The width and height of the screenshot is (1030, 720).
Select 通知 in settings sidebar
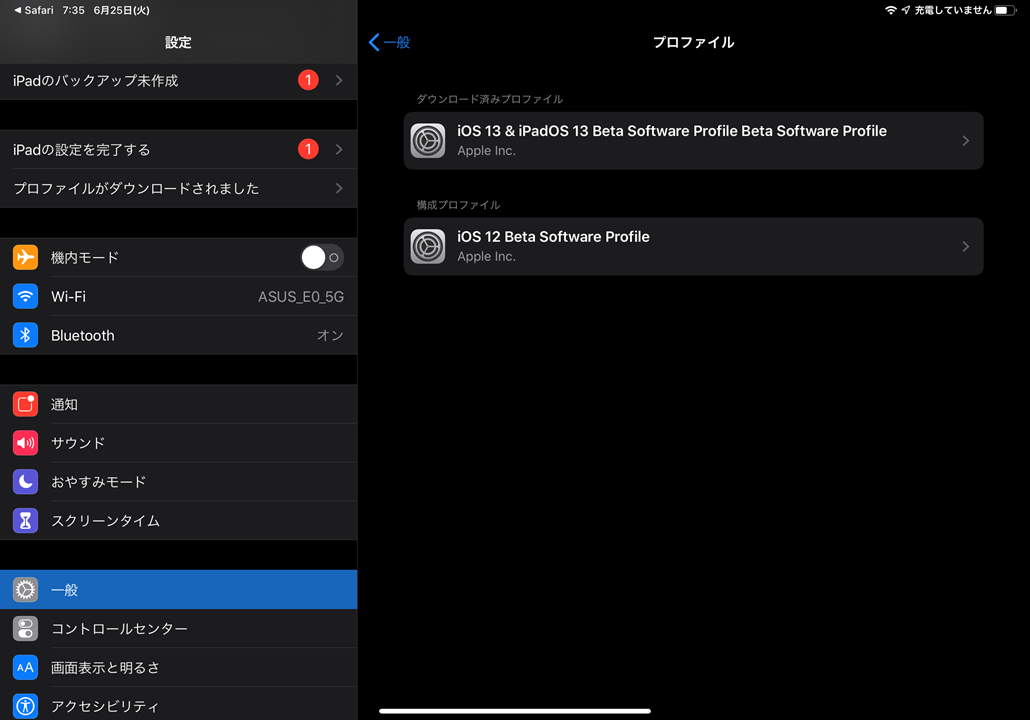coord(179,404)
